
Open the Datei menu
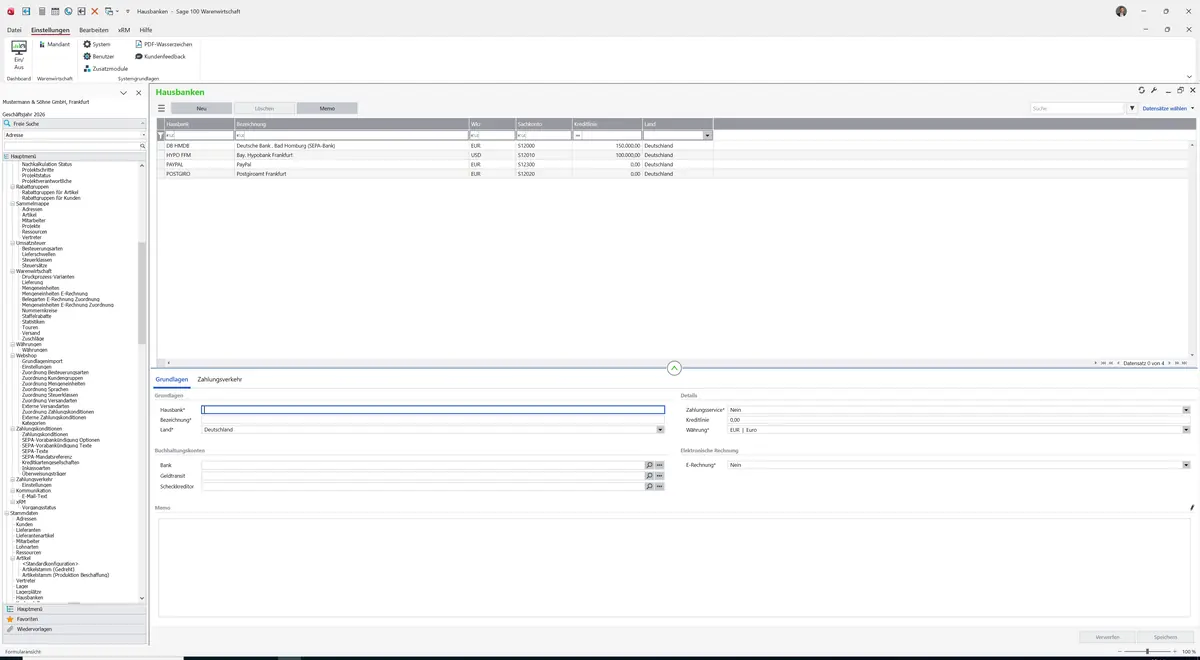14,30
